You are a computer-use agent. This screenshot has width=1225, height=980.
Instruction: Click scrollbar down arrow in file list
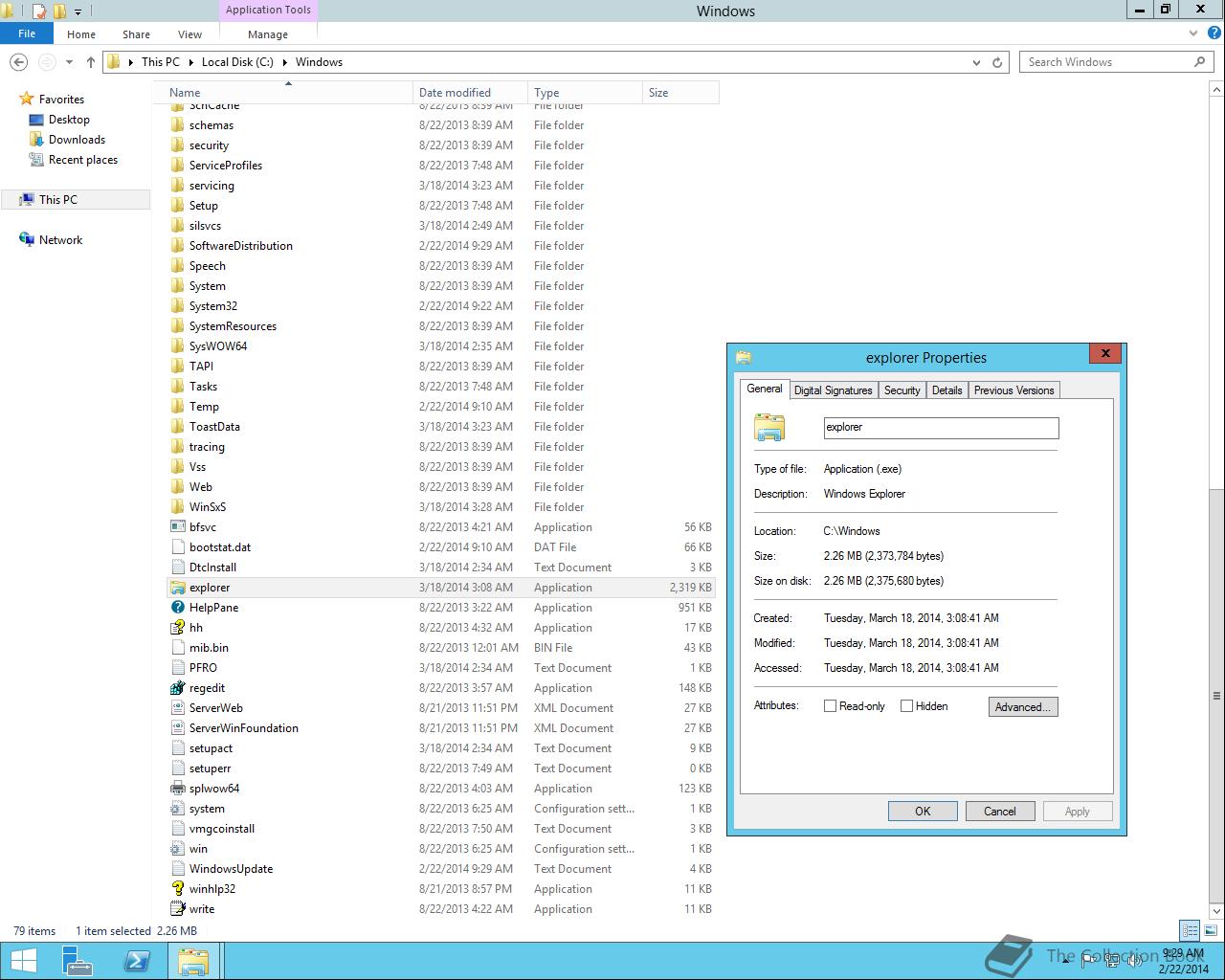(x=1216, y=911)
